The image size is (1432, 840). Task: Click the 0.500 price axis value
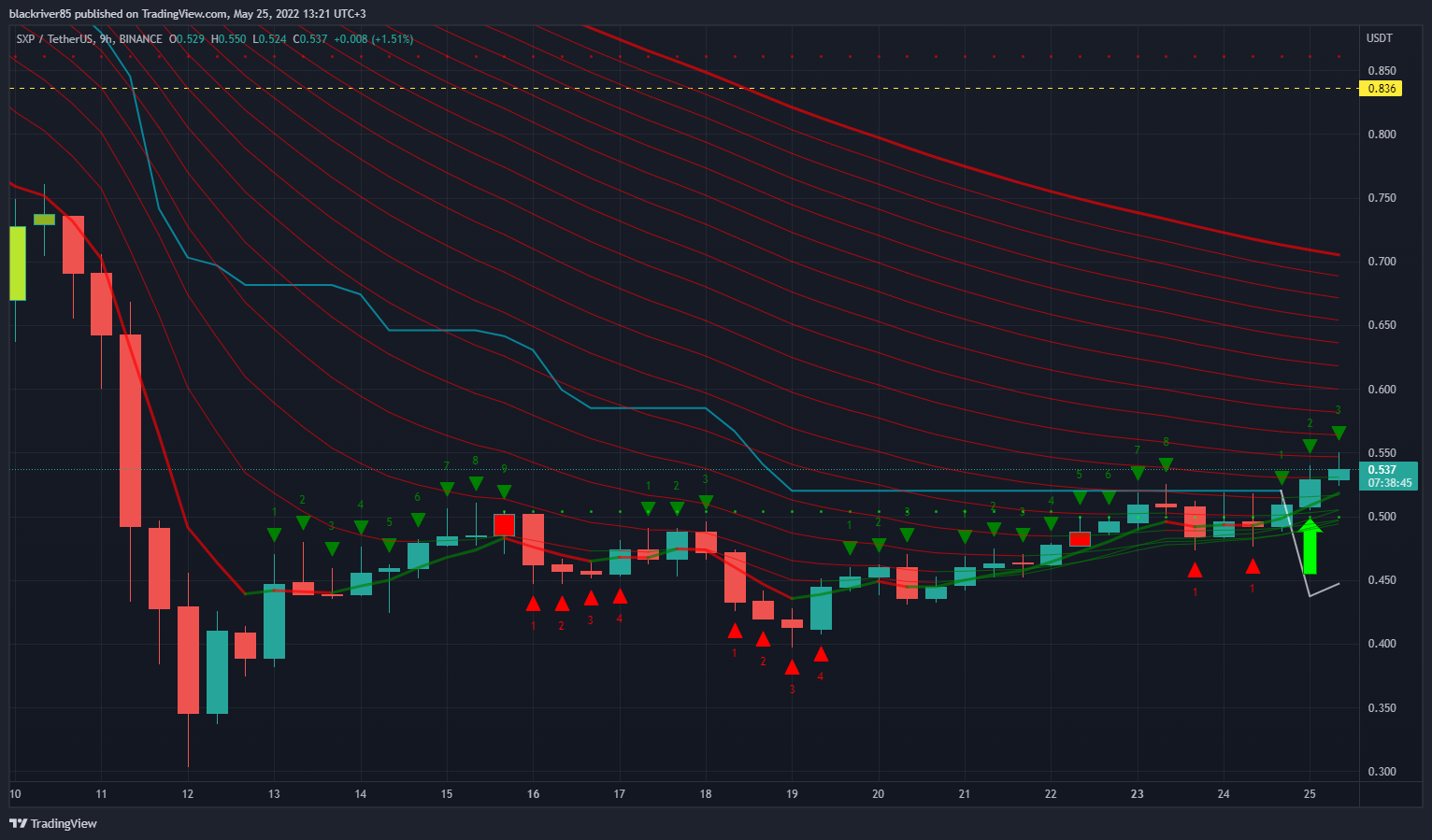1382,517
